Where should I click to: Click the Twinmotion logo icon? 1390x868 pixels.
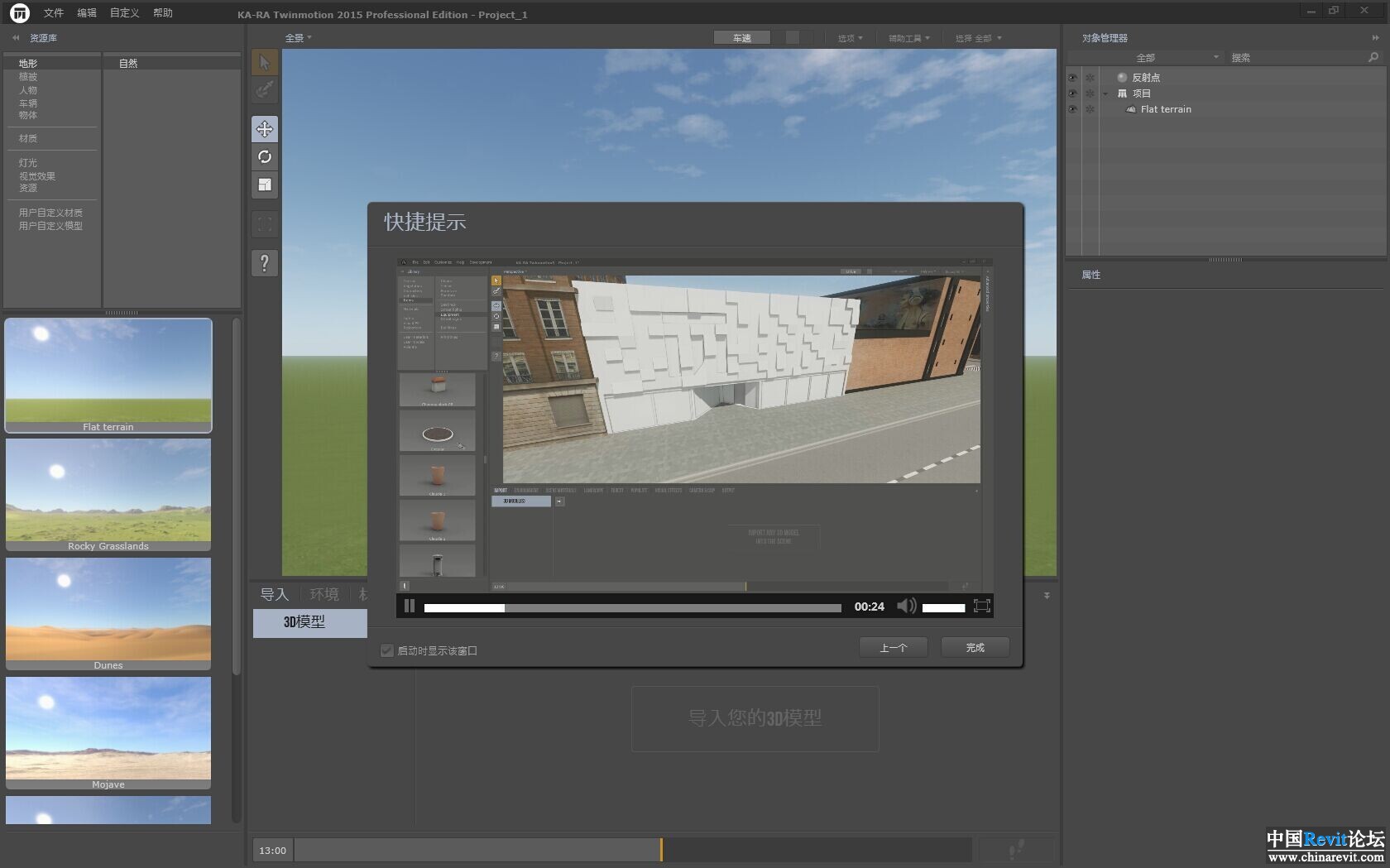[x=20, y=12]
